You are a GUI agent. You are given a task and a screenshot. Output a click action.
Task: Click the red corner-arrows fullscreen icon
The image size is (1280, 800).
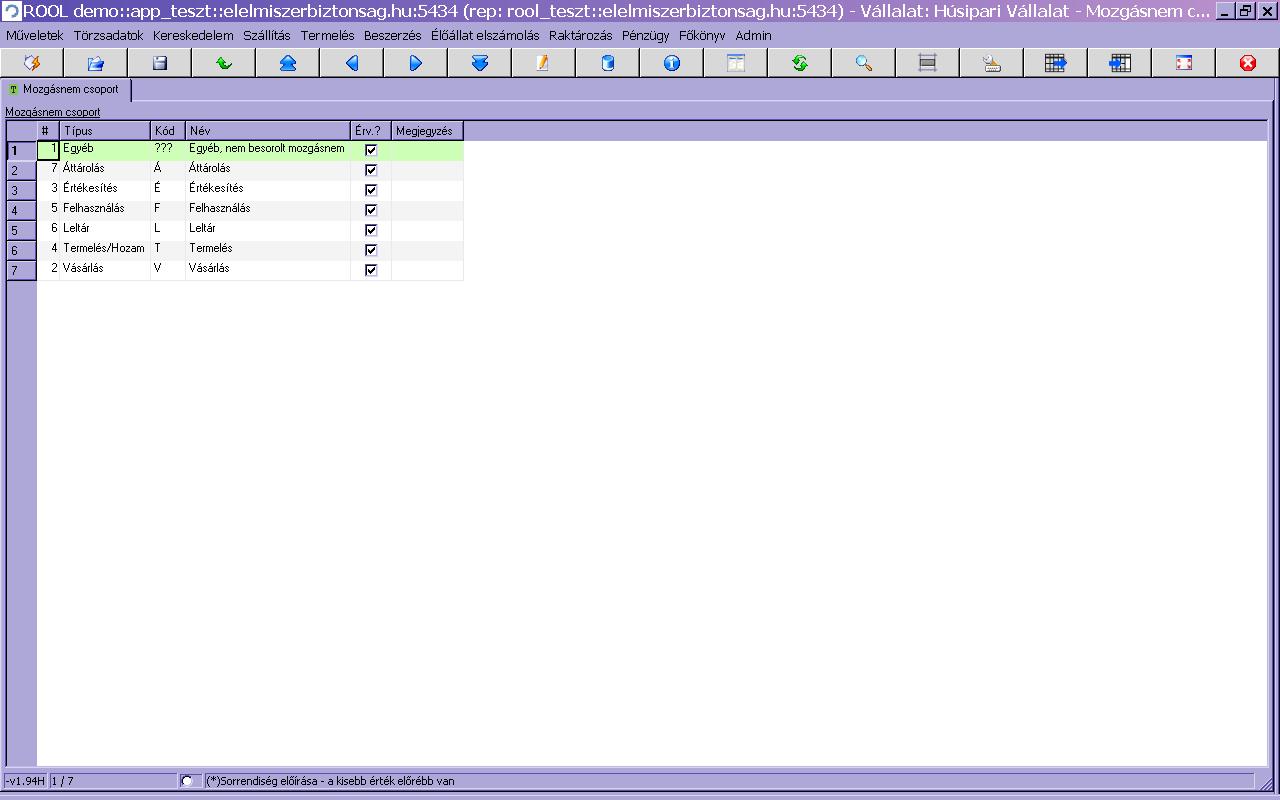[x=1184, y=63]
